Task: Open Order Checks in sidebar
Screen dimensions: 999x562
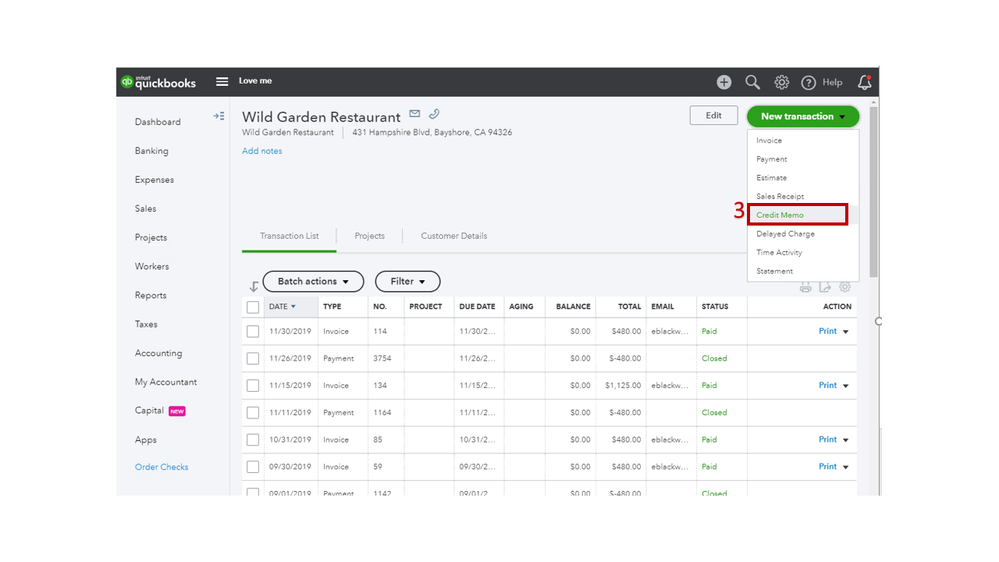Action: pos(161,467)
